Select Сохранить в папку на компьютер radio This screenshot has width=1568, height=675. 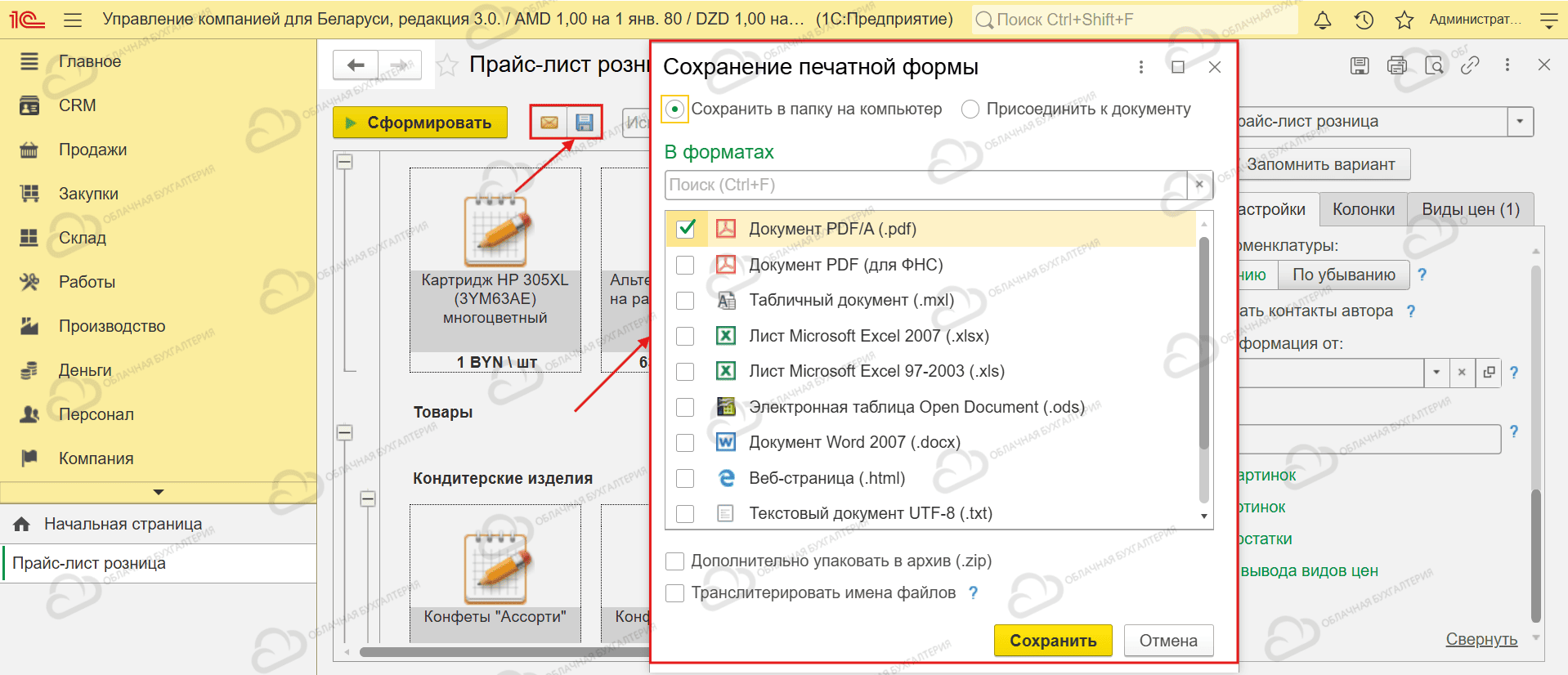pyautogui.click(x=674, y=109)
